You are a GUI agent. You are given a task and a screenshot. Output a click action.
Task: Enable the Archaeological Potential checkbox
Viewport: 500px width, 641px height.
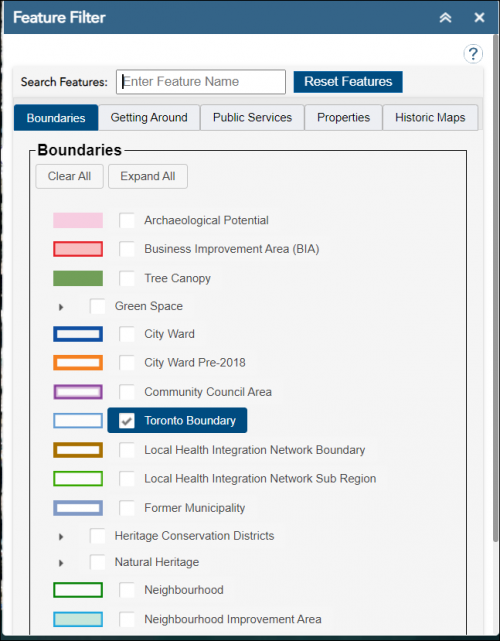(x=127, y=220)
